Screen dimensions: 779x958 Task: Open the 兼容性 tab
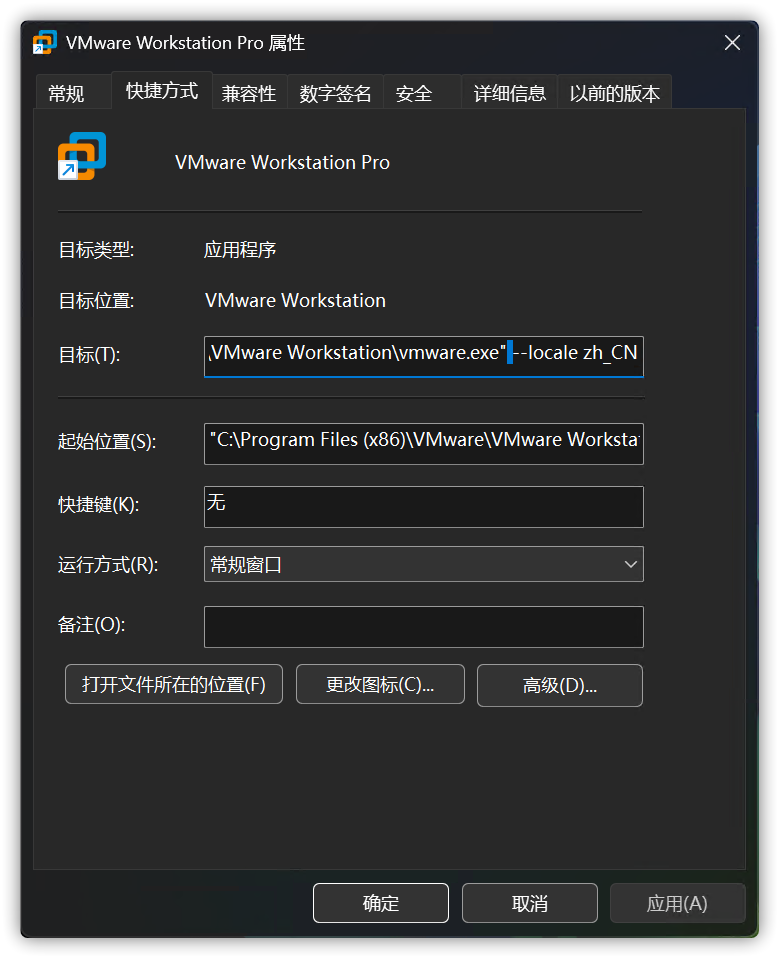click(249, 93)
